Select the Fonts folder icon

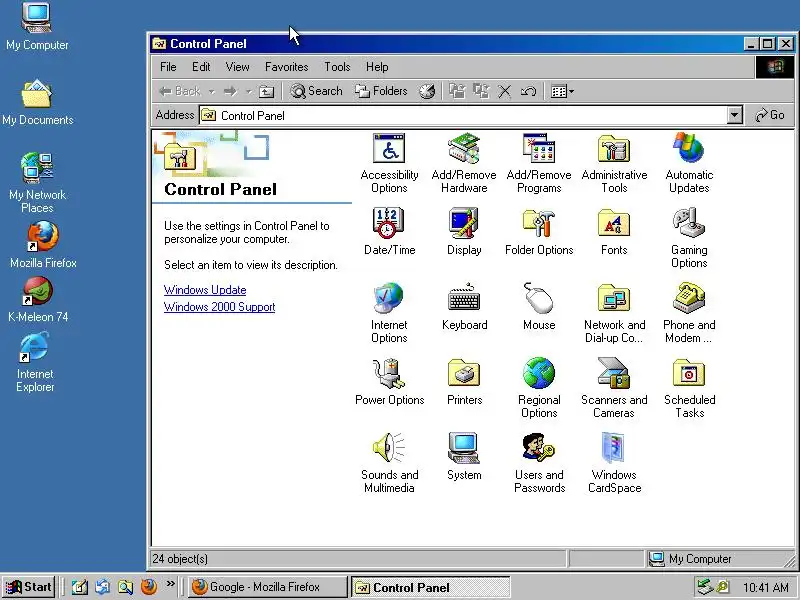click(x=614, y=231)
